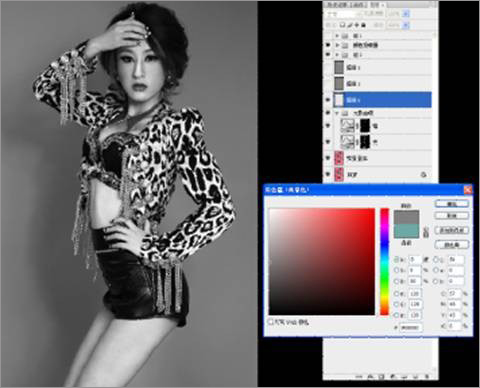Viewport: 480px width, 388px height.
Task: Lock transparent pixels checkerboard icon
Action: click(342, 25)
